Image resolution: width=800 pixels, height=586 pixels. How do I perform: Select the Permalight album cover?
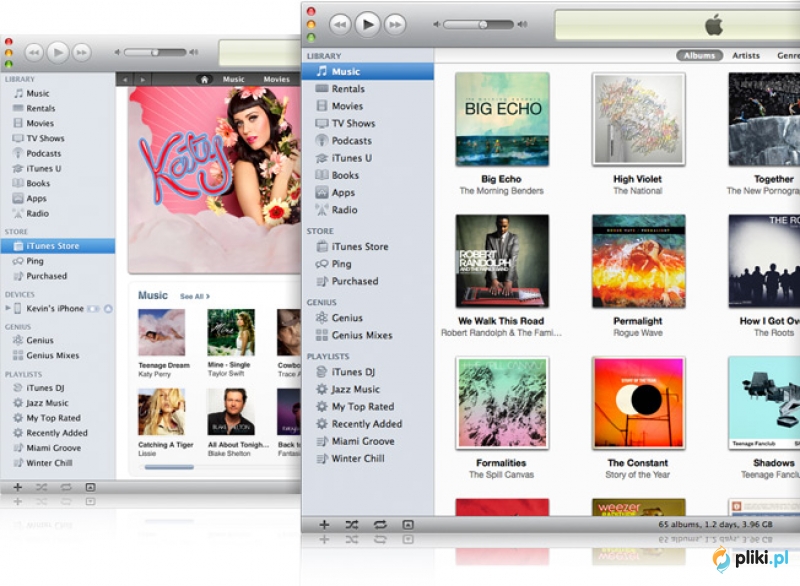pos(638,261)
